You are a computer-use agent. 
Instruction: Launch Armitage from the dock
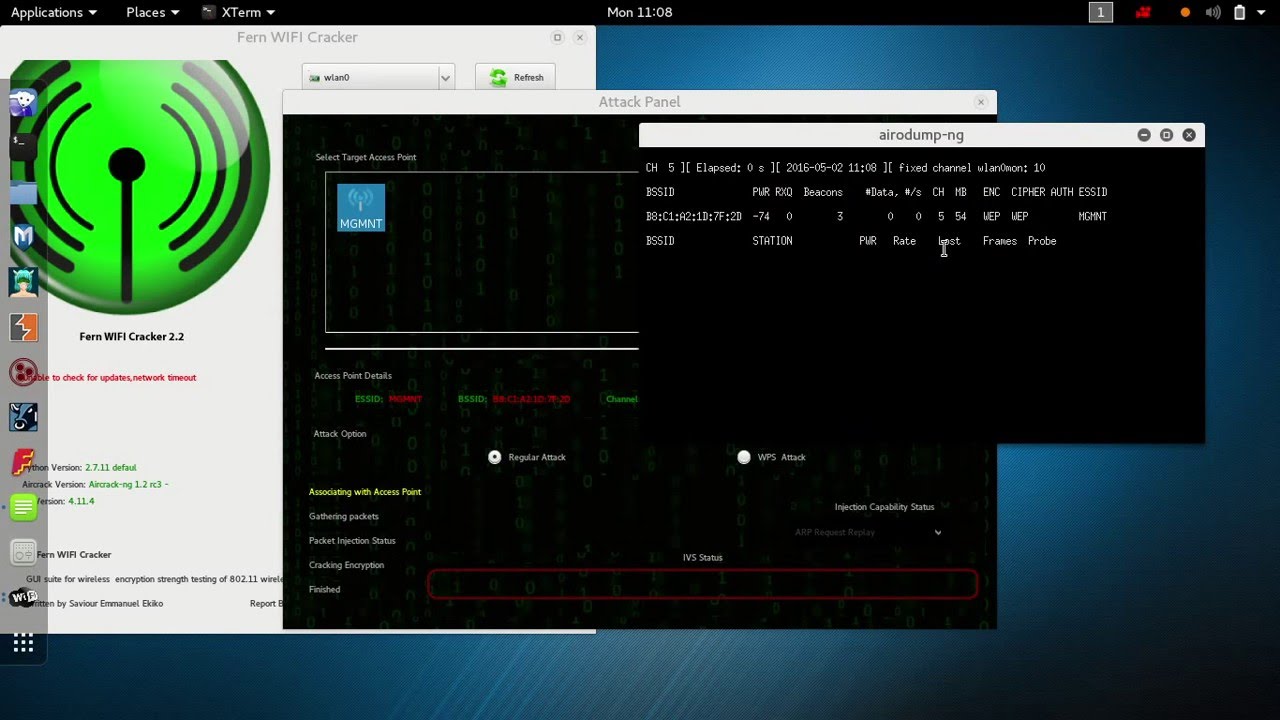pos(23,282)
